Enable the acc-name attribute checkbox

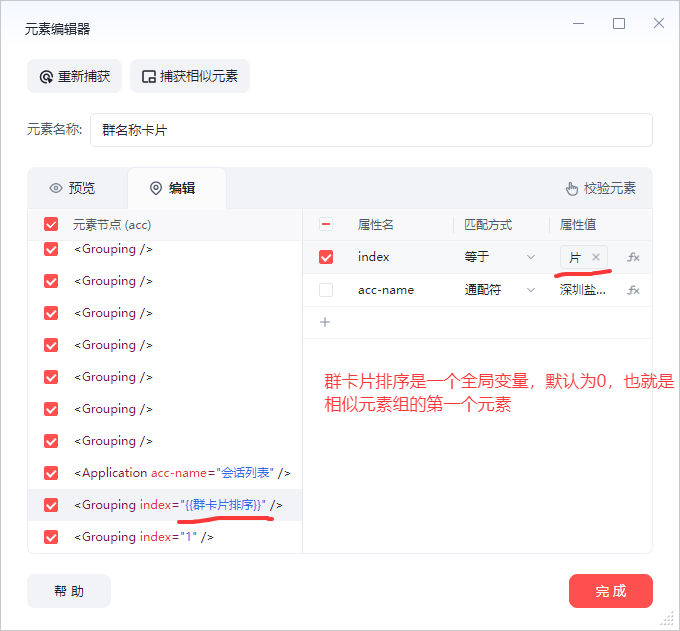(x=326, y=290)
